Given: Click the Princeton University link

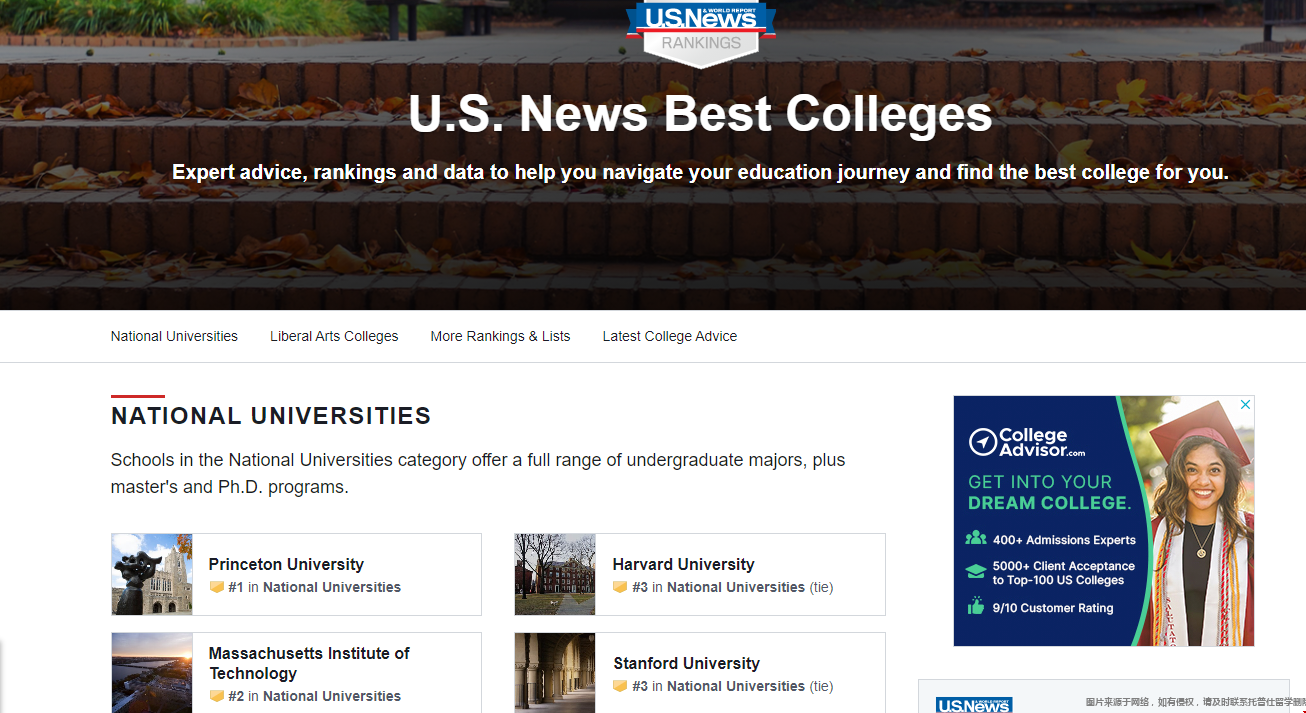Looking at the screenshot, I should pyautogui.click(x=286, y=564).
